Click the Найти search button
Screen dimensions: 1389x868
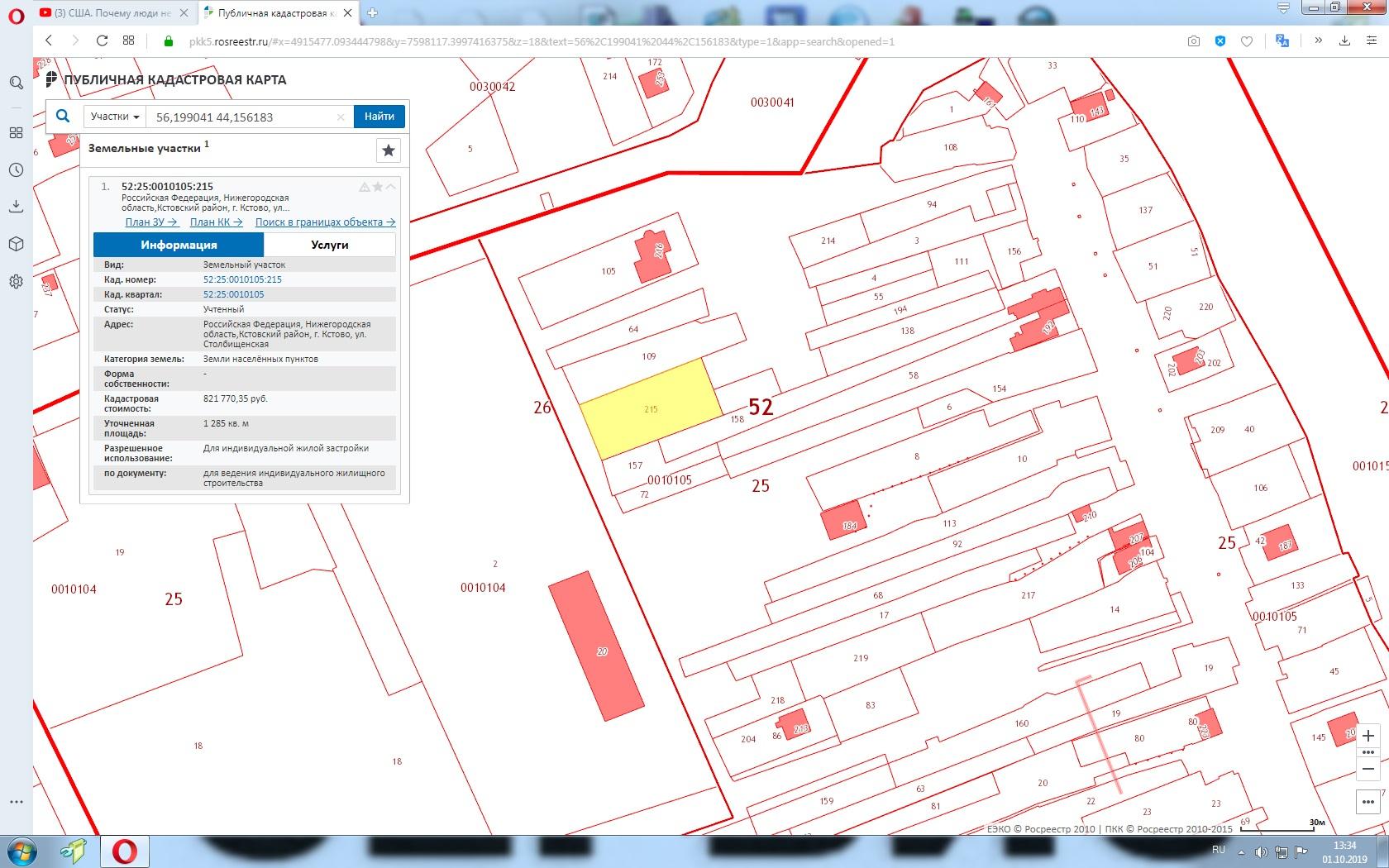pyautogui.click(x=379, y=117)
